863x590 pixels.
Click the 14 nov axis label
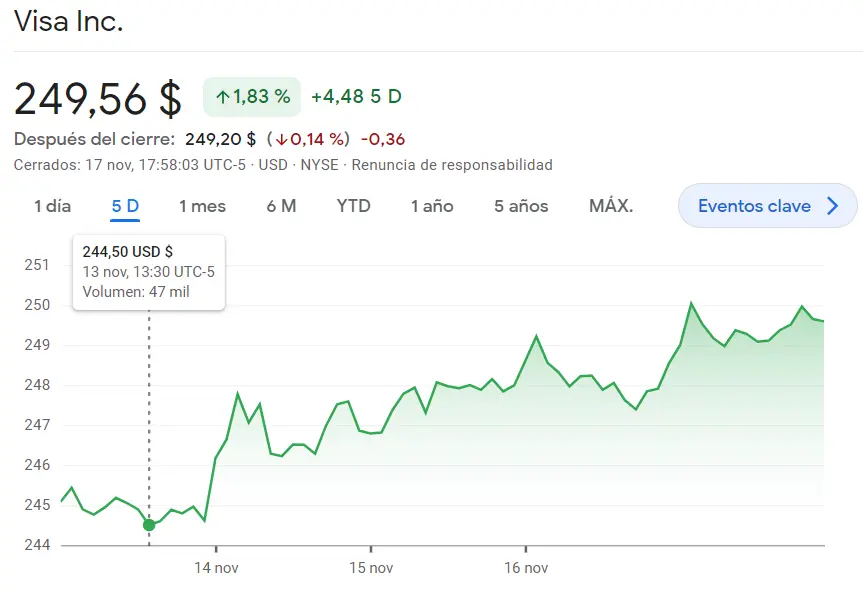point(218,566)
